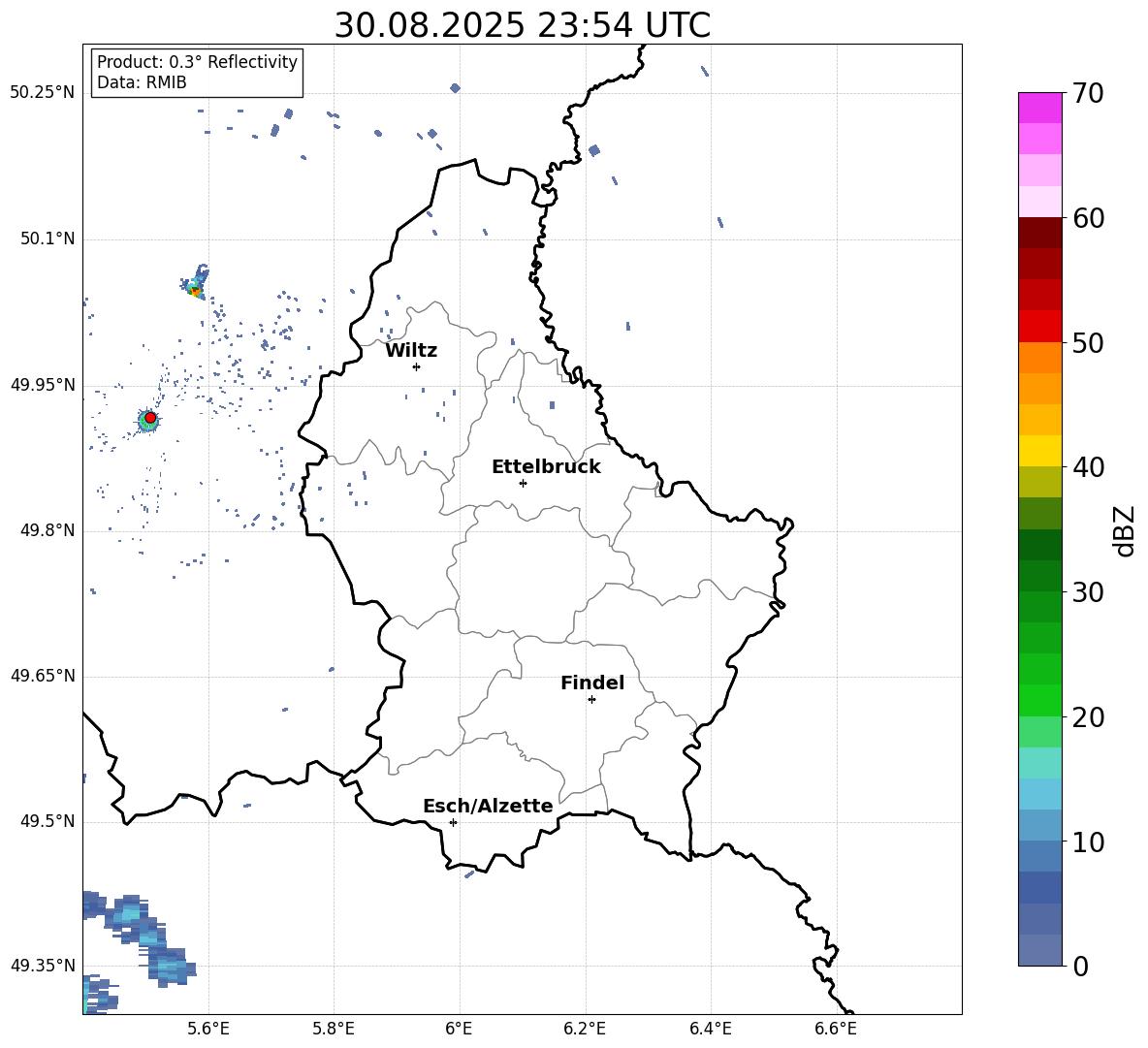This screenshot has width=1148, height=1048.
Task: Click the 6.4°E longitude label
Action: [710, 1029]
